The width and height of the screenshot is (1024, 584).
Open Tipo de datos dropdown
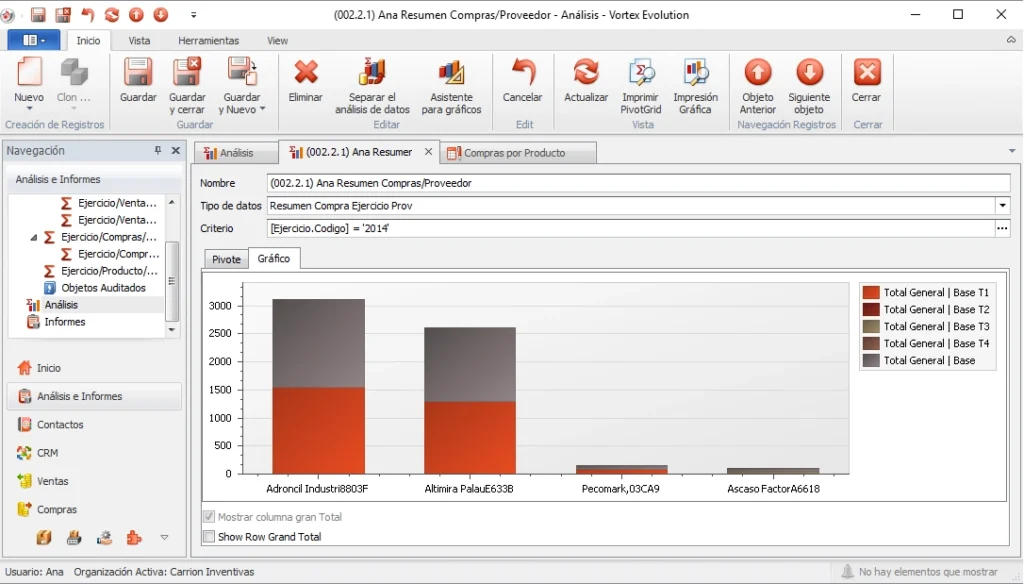click(x=1002, y=206)
